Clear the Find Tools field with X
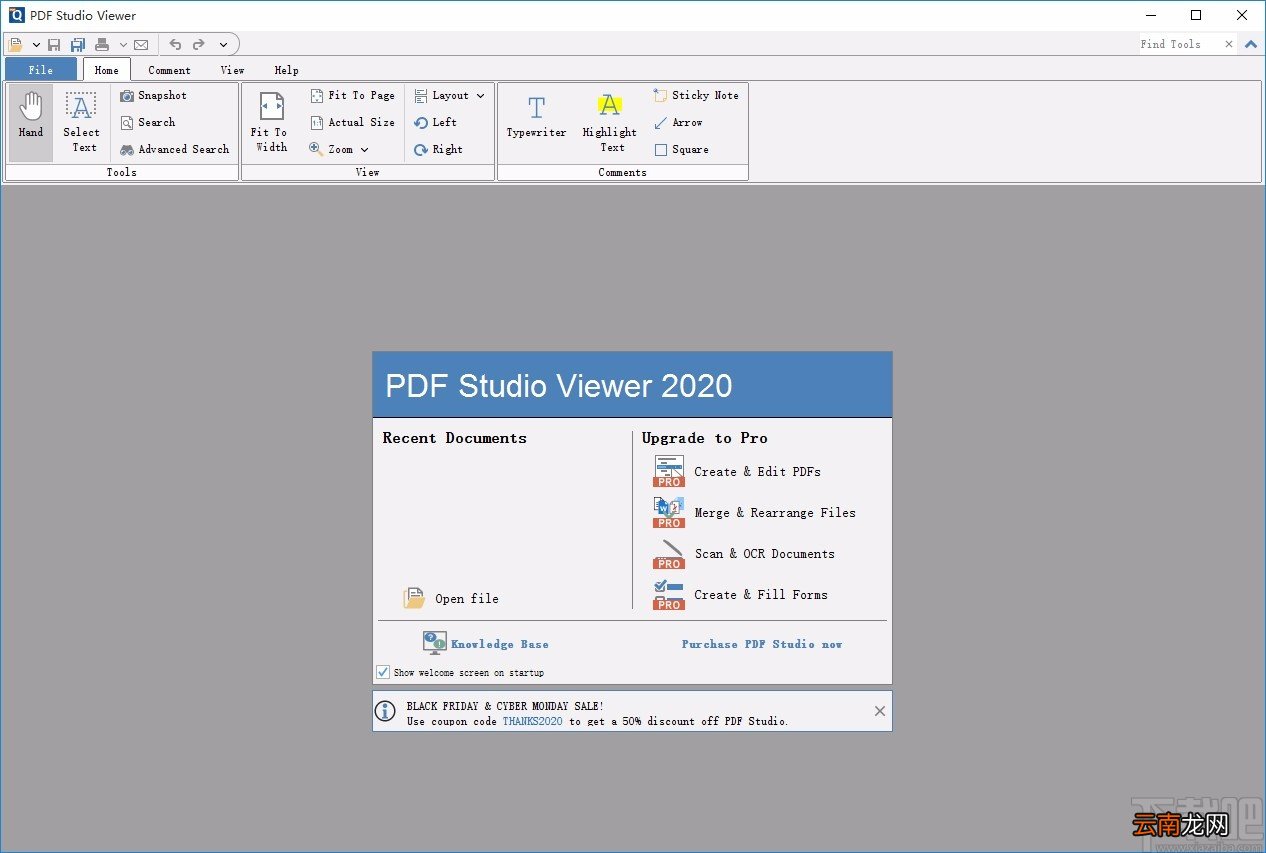The image size is (1266, 853). (x=1229, y=44)
